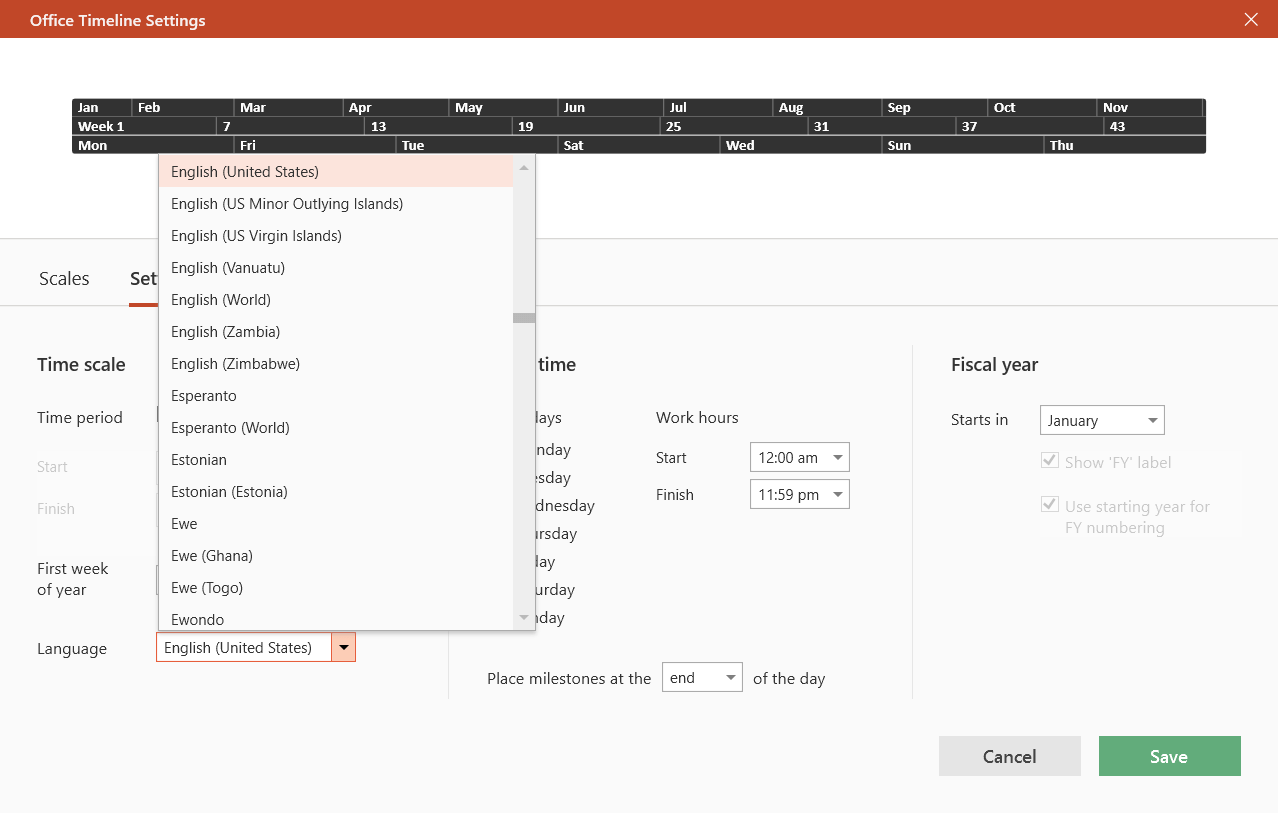The width and height of the screenshot is (1278, 813).
Task: Pick English (Zimbabwe) from the list
Action: click(x=336, y=364)
